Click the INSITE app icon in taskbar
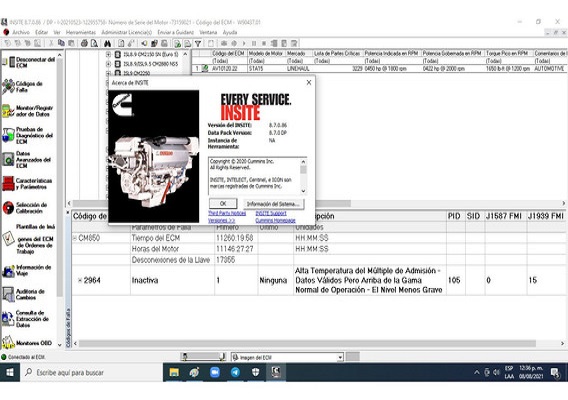 (x=276, y=372)
